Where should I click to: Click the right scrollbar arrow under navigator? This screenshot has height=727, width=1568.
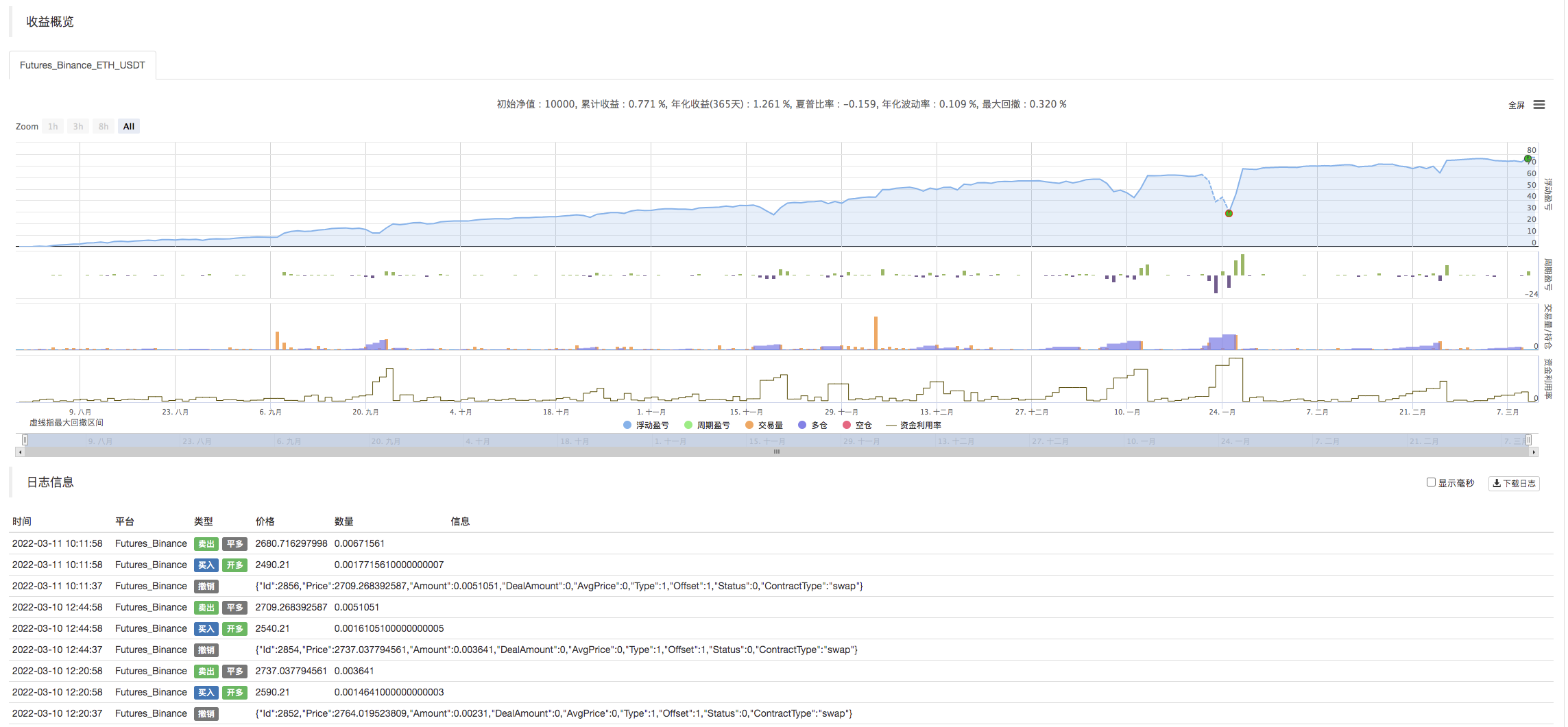coord(1534,452)
